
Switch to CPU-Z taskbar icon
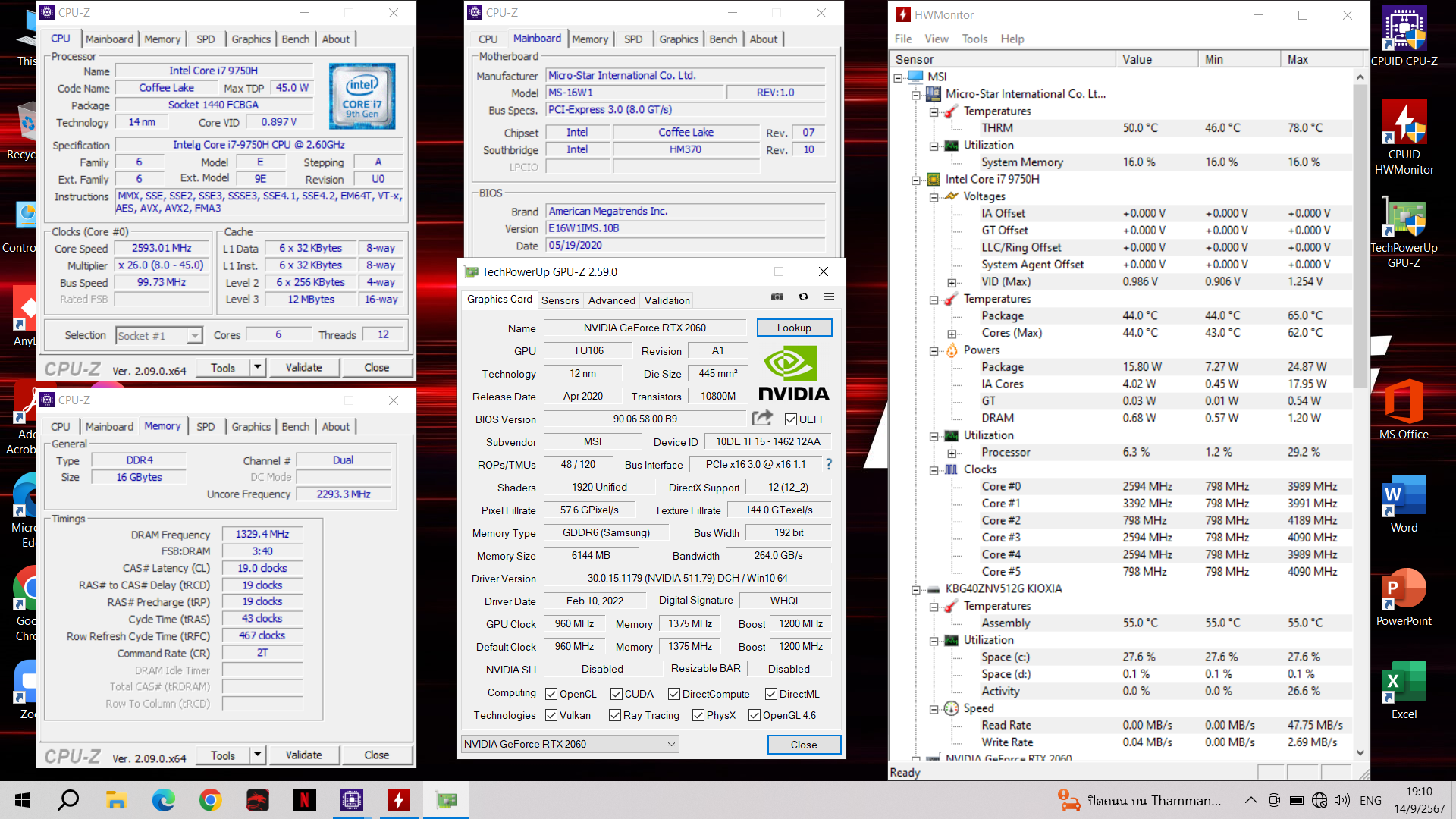(351, 800)
